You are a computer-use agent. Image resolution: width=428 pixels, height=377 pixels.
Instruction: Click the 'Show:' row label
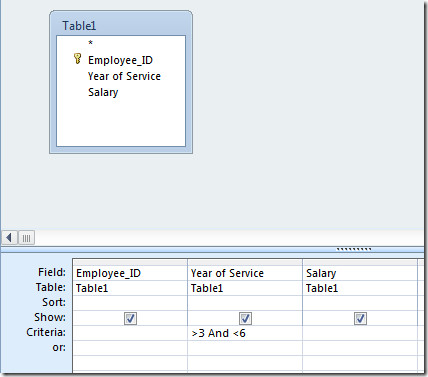click(50, 317)
